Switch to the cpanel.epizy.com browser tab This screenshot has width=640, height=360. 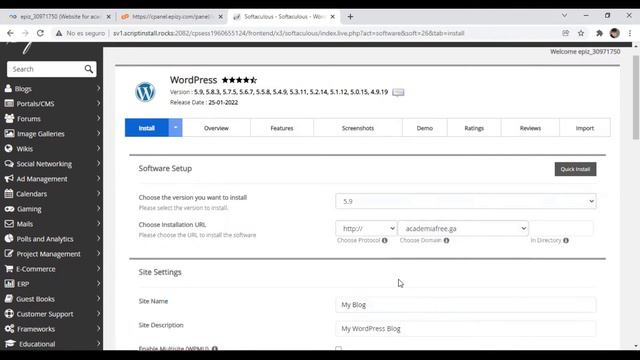[171, 17]
